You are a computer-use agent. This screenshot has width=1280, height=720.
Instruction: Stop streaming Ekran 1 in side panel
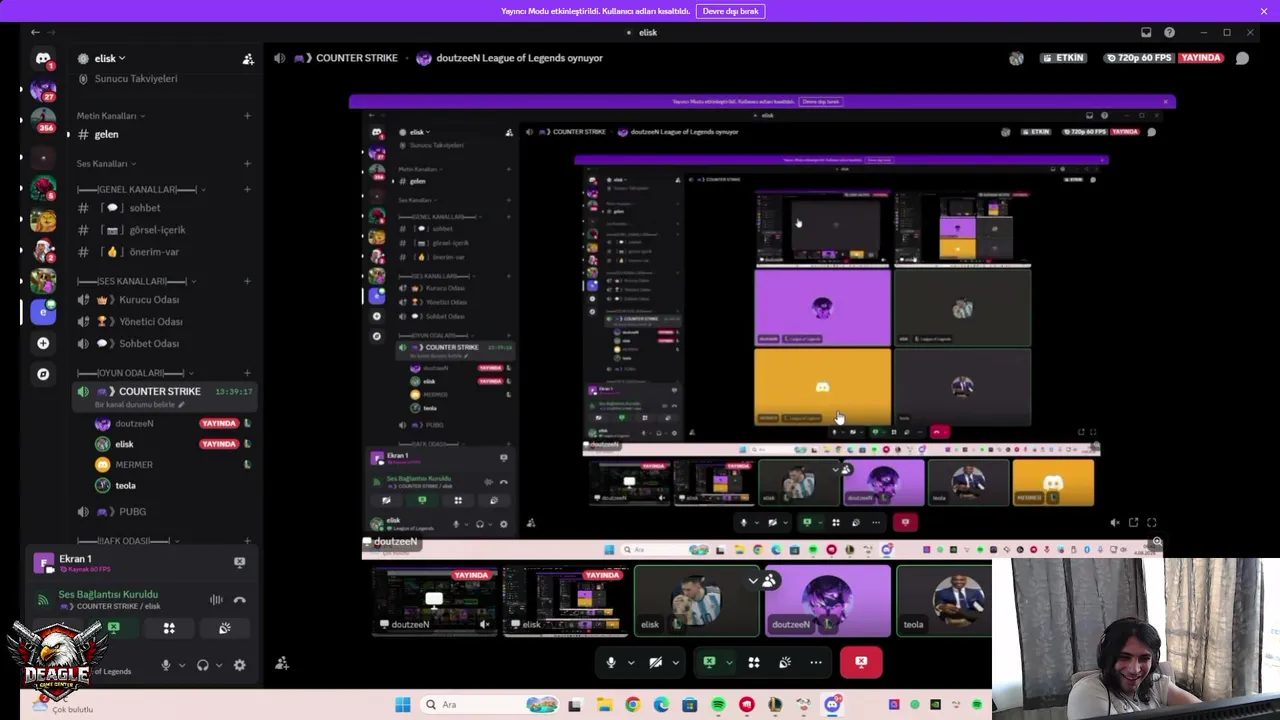click(239, 562)
